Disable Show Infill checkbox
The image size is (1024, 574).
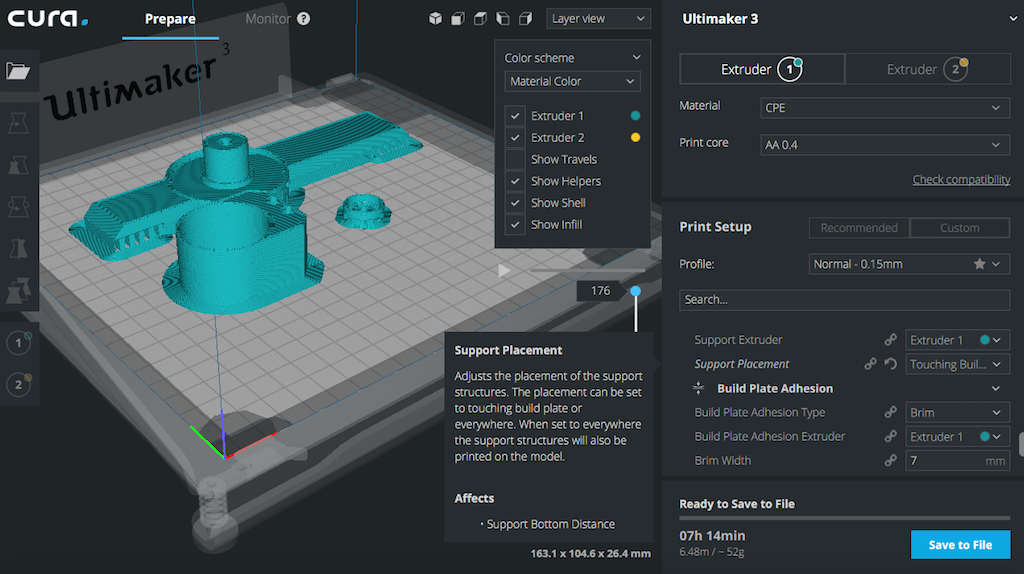point(515,225)
